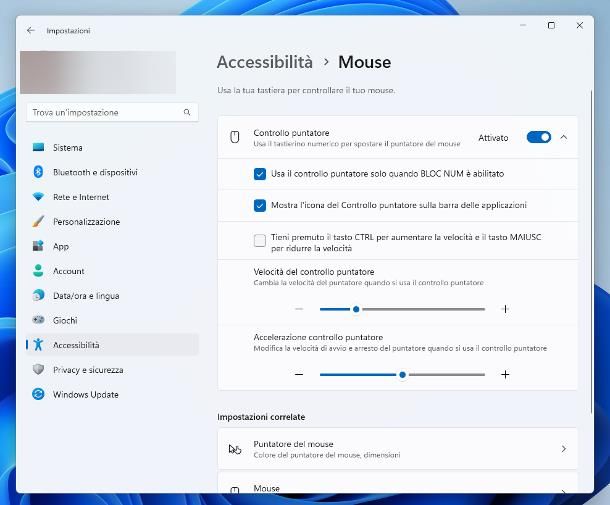Click the Trova un'impostazione search field
Screen dimensions: 610x505
click(112, 112)
